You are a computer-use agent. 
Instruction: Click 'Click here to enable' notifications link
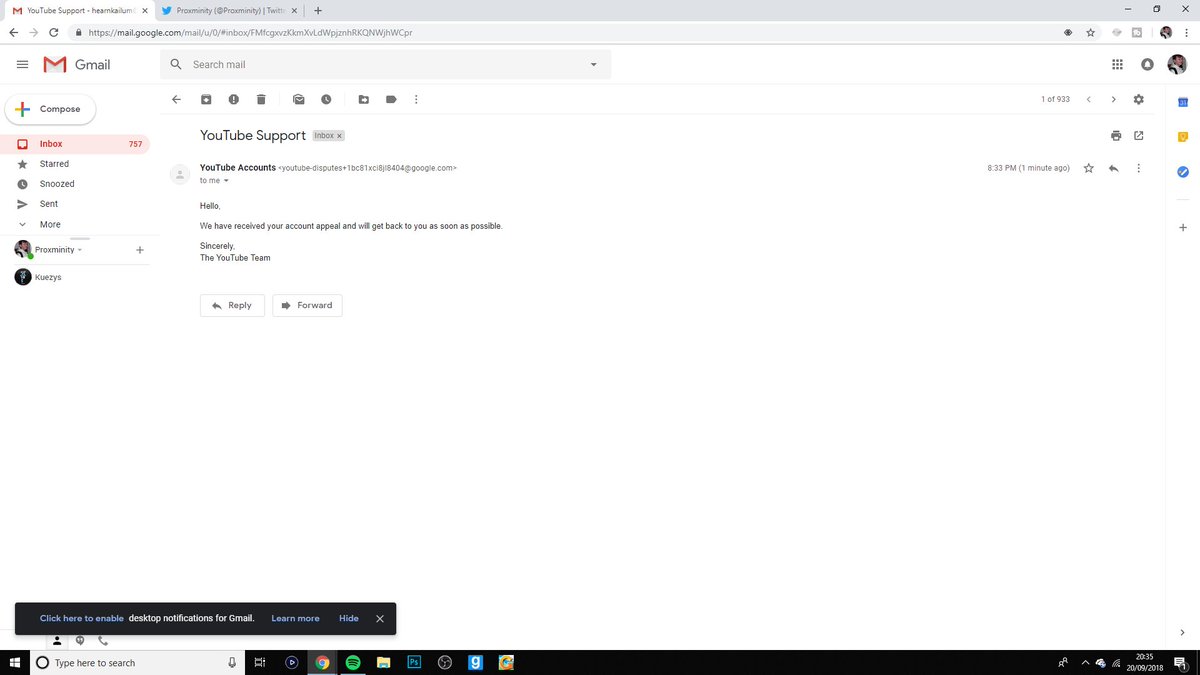click(x=82, y=618)
